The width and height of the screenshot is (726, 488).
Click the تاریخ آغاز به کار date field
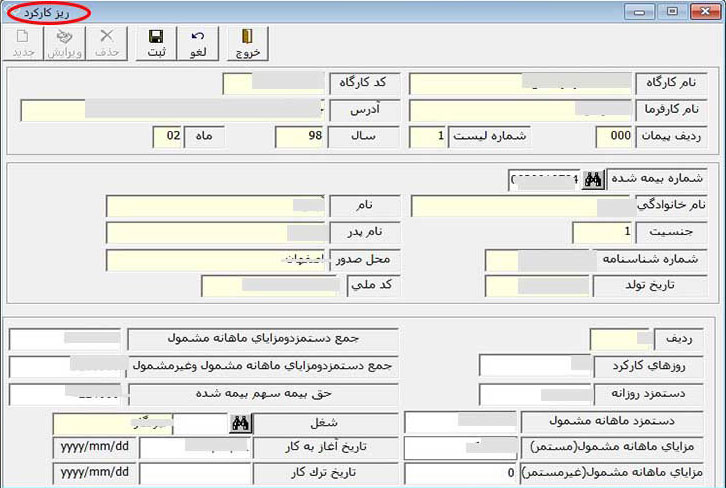click(x=194, y=447)
